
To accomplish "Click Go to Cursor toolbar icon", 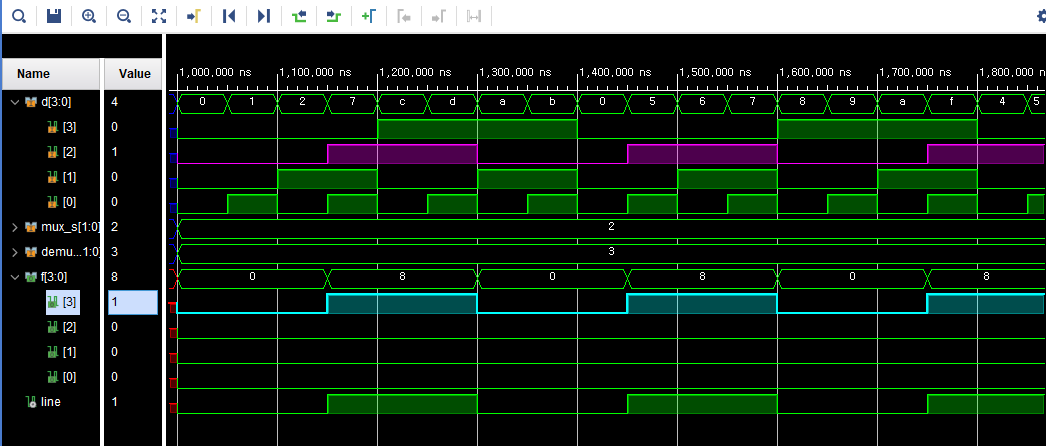I will [x=193, y=15].
